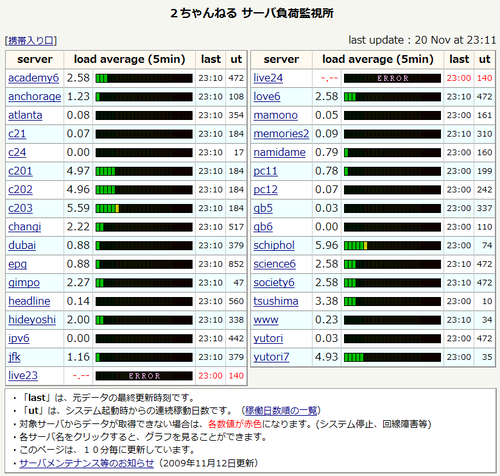The width and height of the screenshot is (500, 476).
Task: Click the left table ut column header
Action: tap(236, 59)
